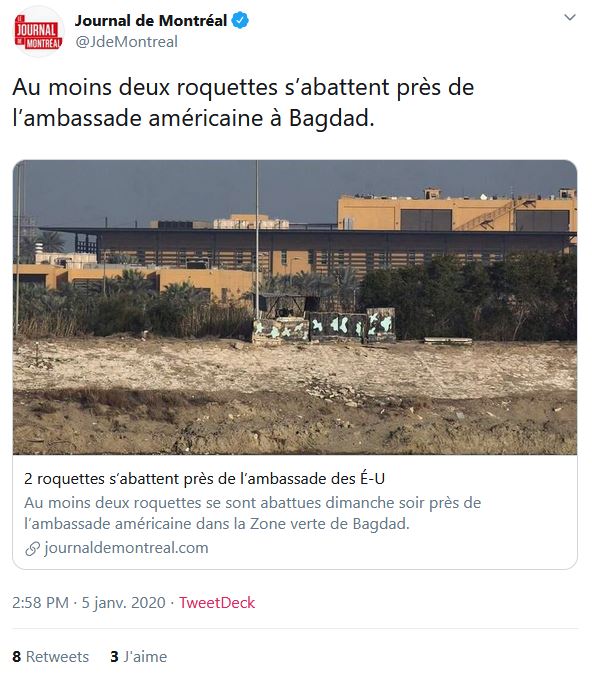Open the TweetDeck source link
The width and height of the screenshot is (592, 680).
pos(217,603)
